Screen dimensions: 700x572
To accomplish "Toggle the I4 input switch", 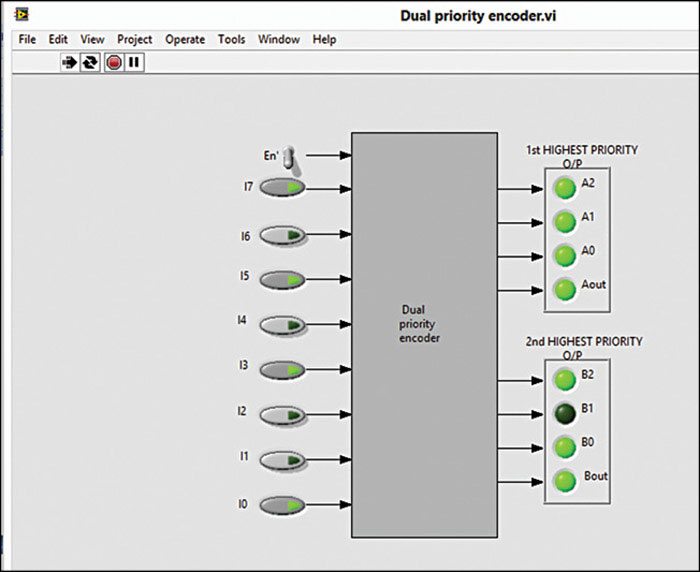I will [x=283, y=324].
